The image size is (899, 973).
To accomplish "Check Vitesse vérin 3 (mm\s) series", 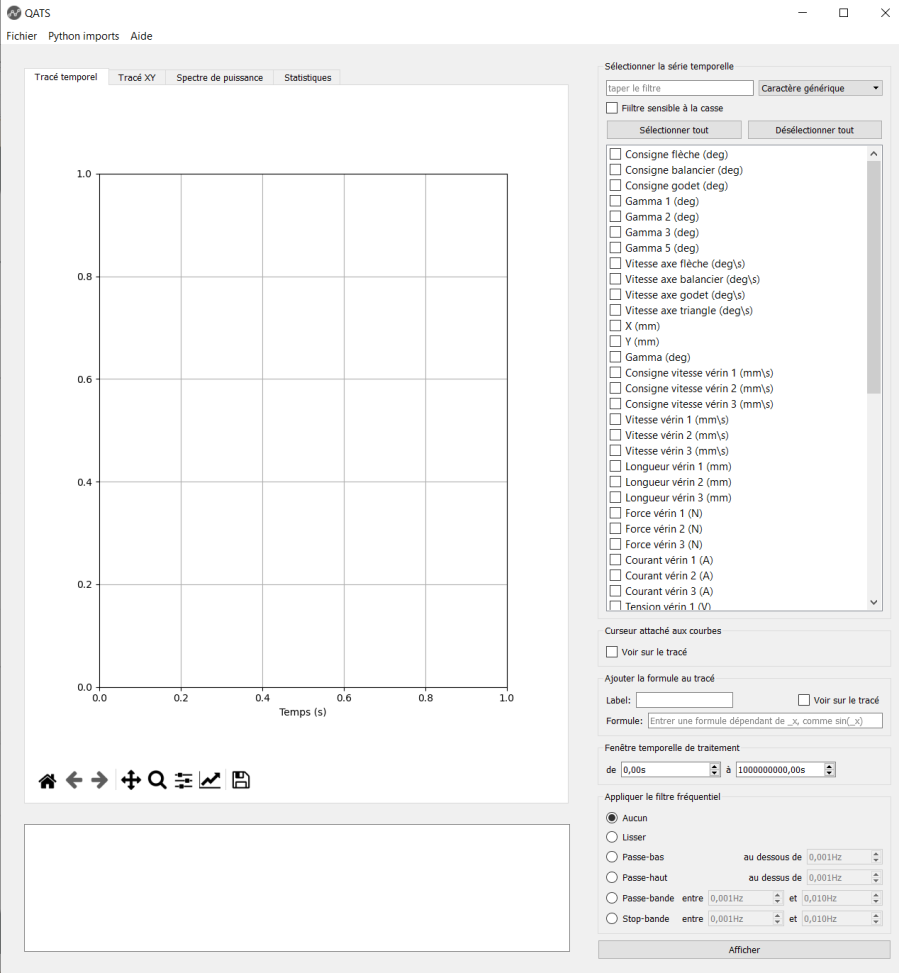I will coord(615,451).
